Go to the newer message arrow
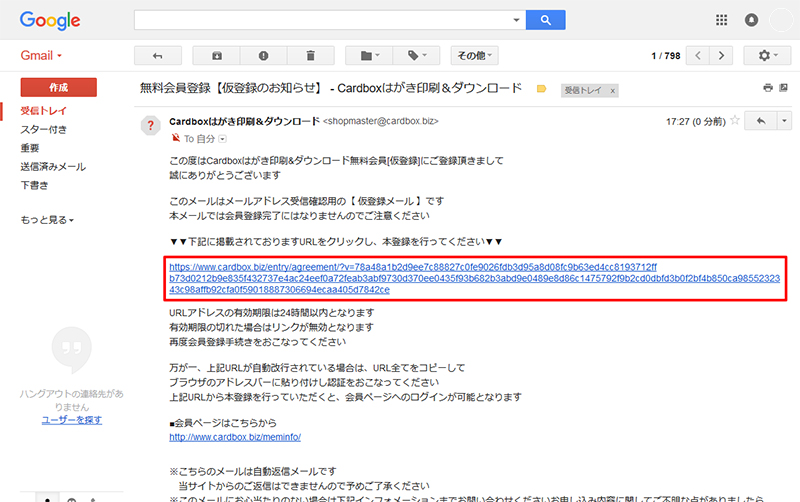 pos(698,56)
